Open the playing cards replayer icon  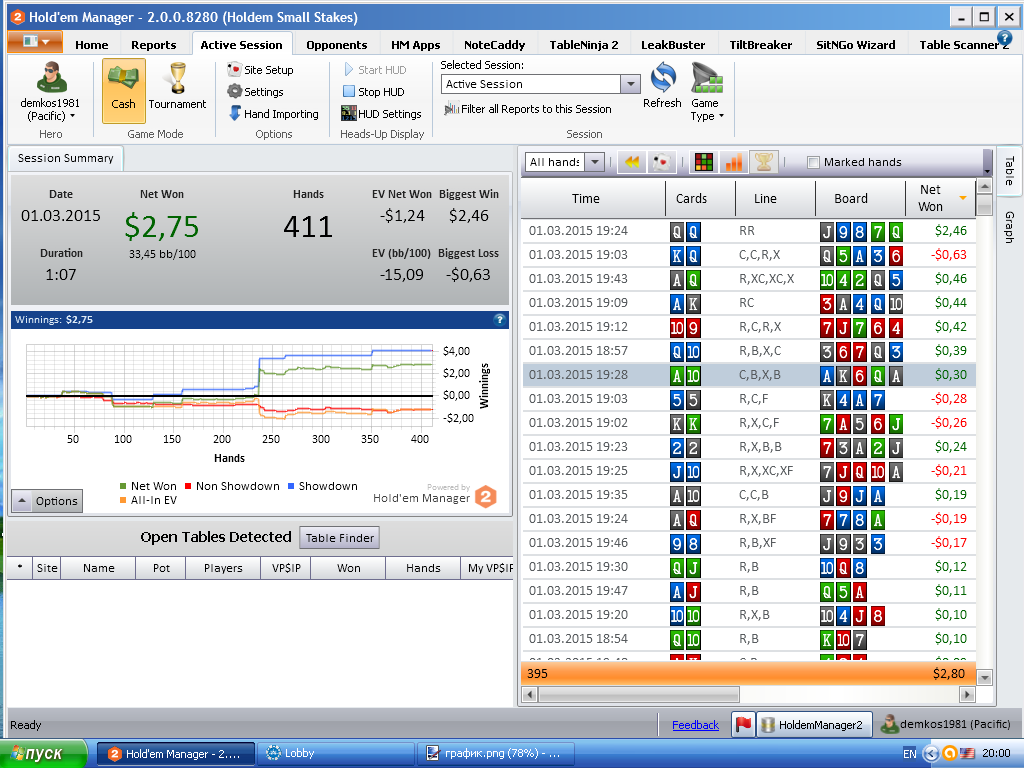[662, 162]
